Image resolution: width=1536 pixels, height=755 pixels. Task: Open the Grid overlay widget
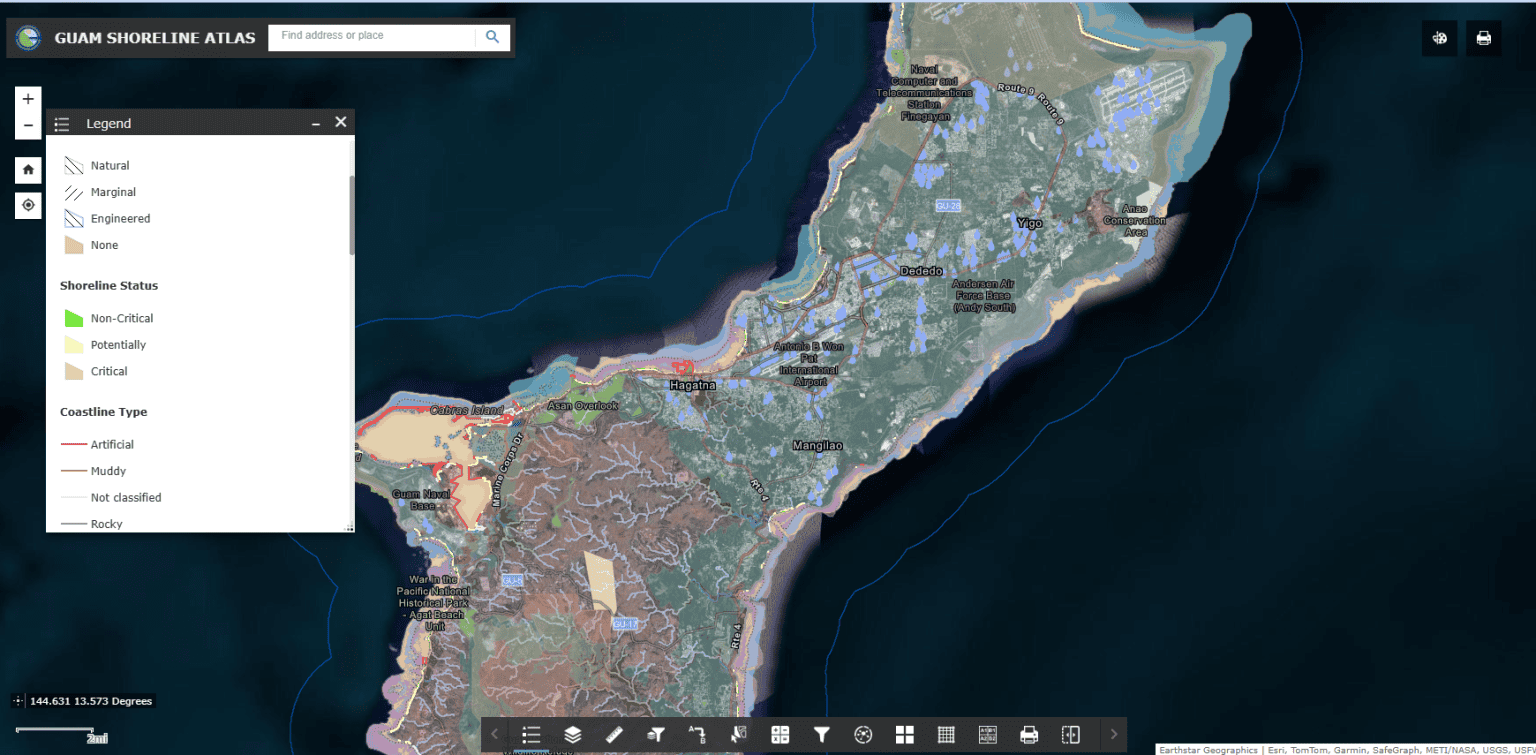point(946,735)
